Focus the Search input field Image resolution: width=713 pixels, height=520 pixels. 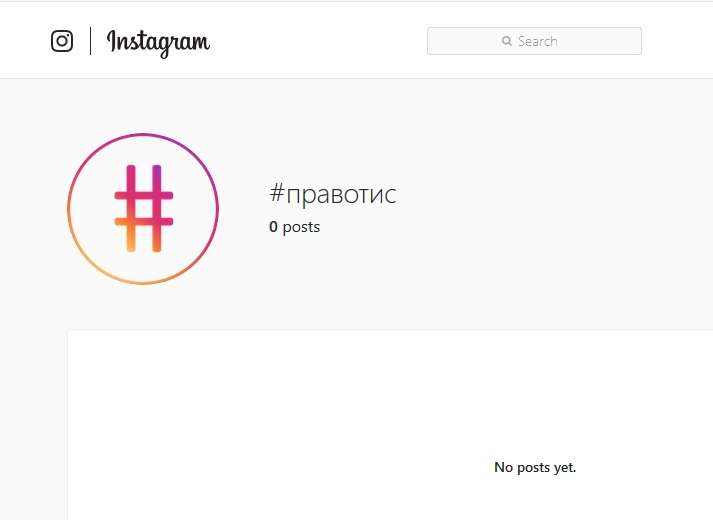pyautogui.click(x=534, y=41)
